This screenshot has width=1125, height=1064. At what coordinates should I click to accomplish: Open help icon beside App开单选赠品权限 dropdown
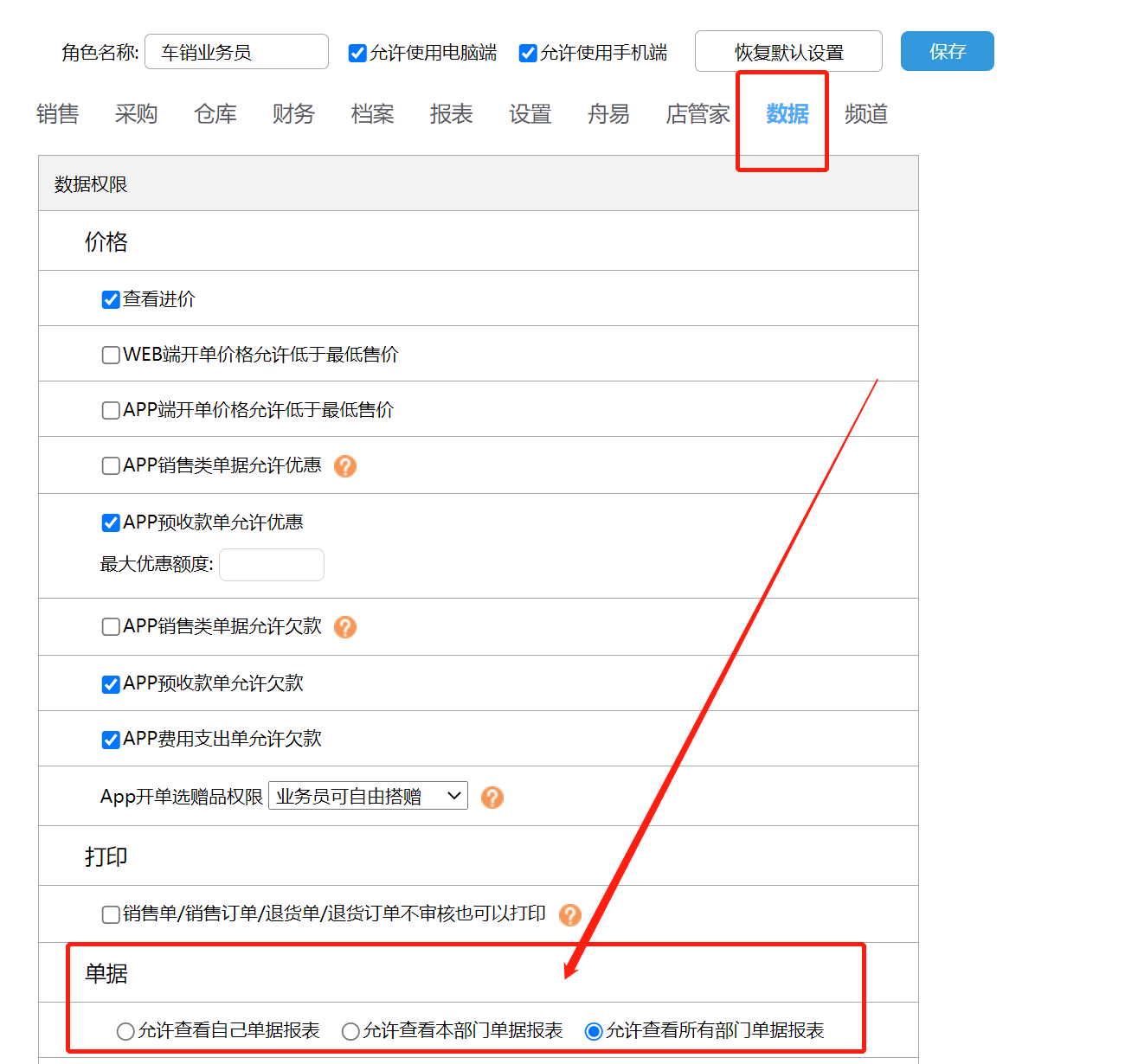[x=492, y=798]
